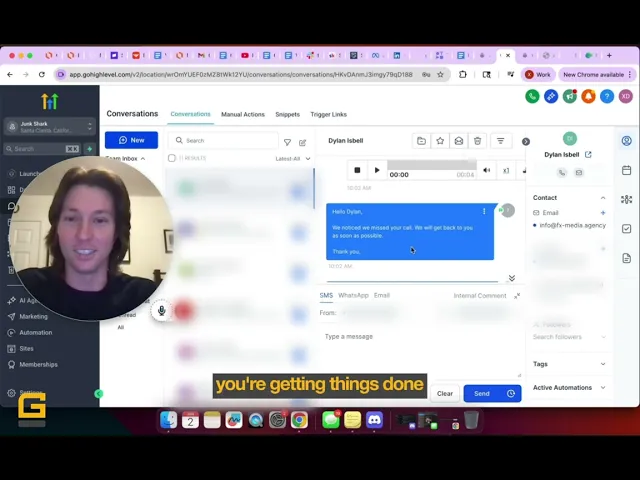Click the XD user avatar
This screenshot has height=480, width=640.
click(x=626, y=97)
